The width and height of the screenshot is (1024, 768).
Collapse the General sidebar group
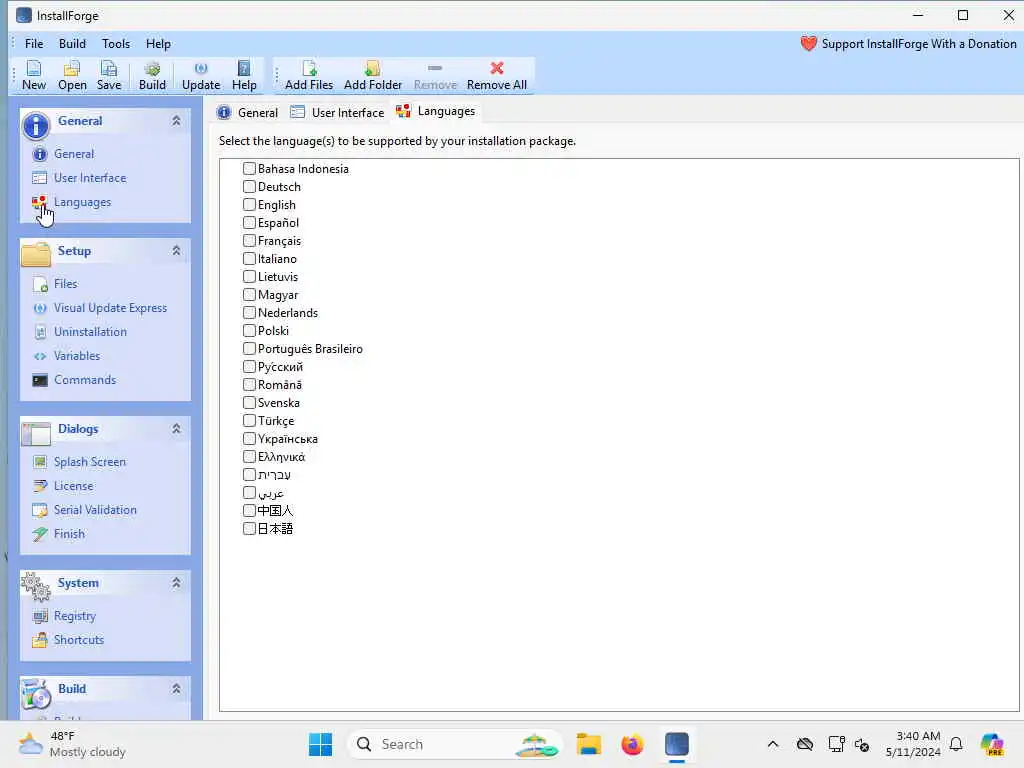point(176,121)
